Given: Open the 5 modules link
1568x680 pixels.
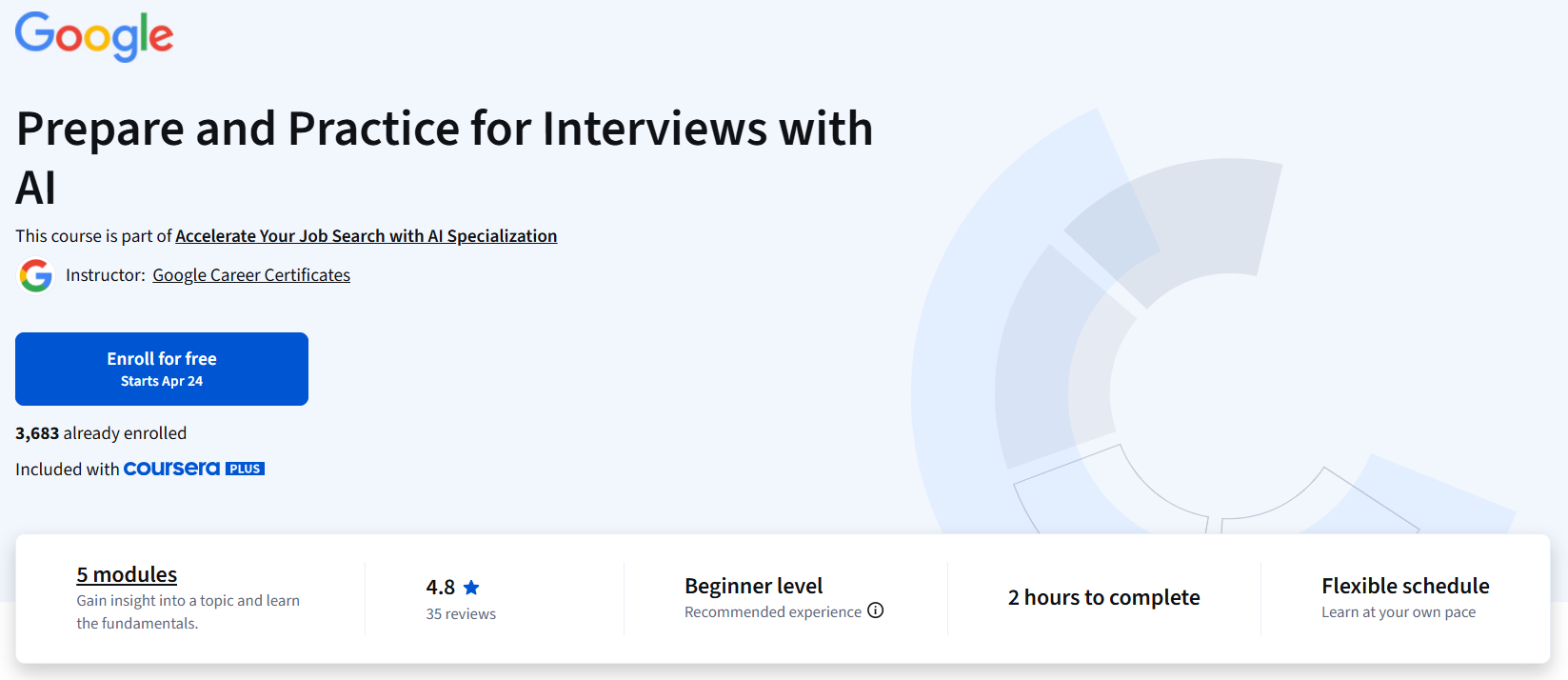Looking at the screenshot, I should 127,574.
